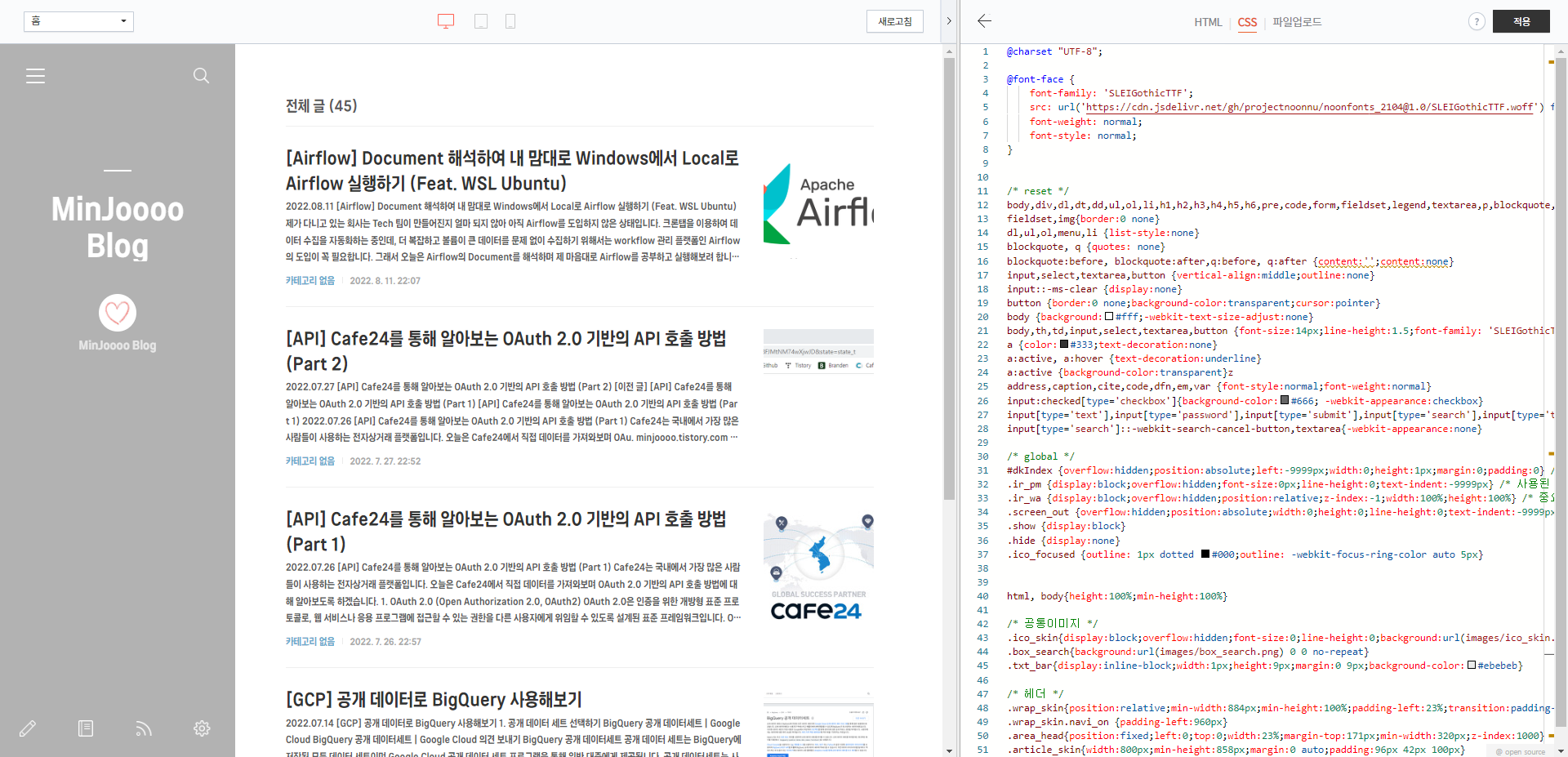The image size is (1568, 757).
Task: Click the BigQuery post thumbnail
Action: tap(818, 724)
